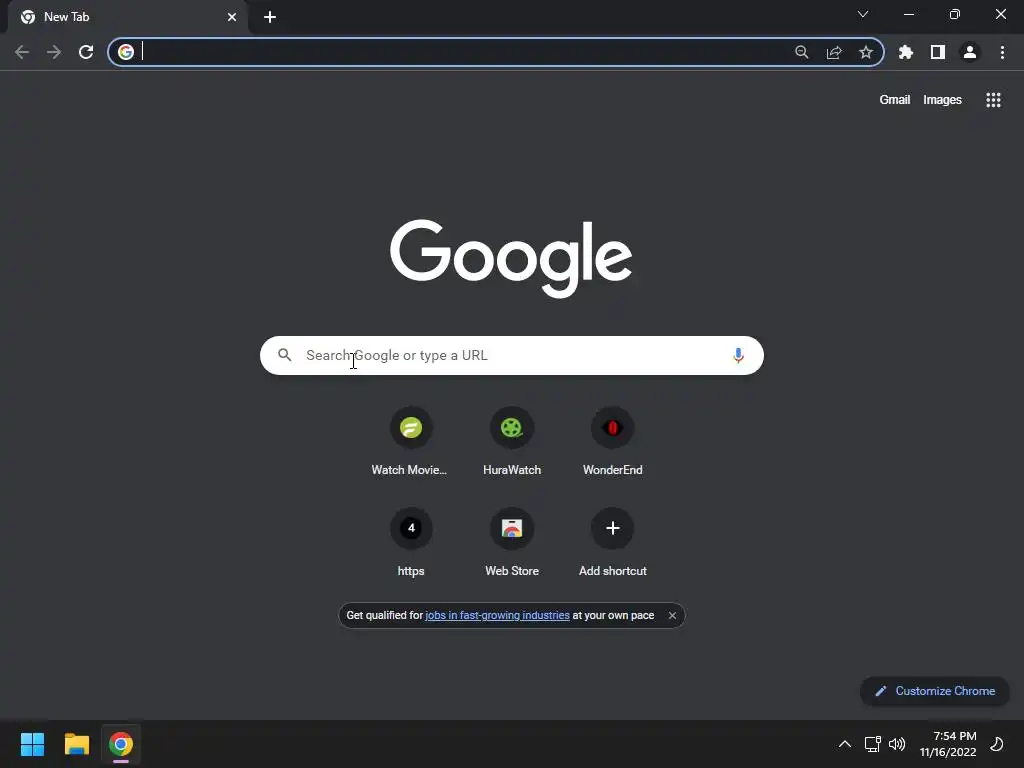The height and width of the screenshot is (768, 1024).
Task: Click the moon focus assist icon
Action: (x=997, y=744)
